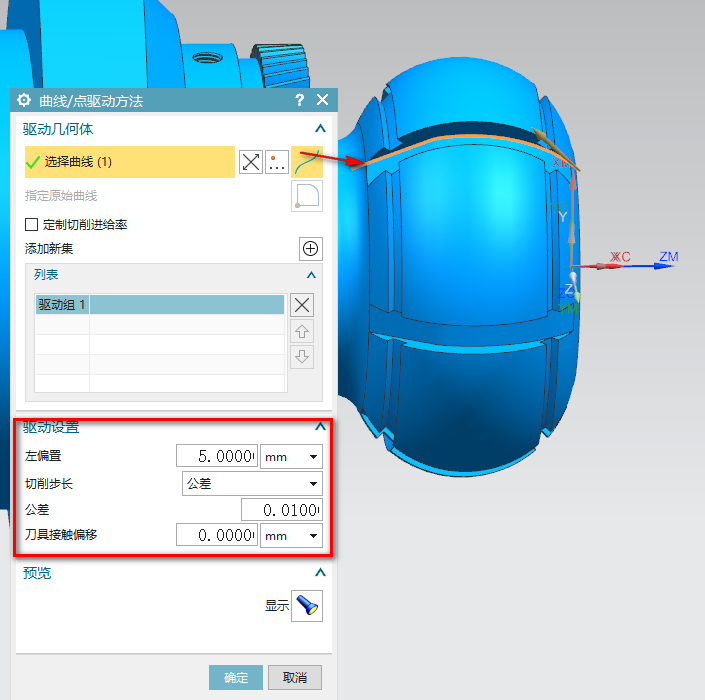This screenshot has height=700, width=705.
Task: Move drive group down with arrow icon
Action: pos(302,357)
